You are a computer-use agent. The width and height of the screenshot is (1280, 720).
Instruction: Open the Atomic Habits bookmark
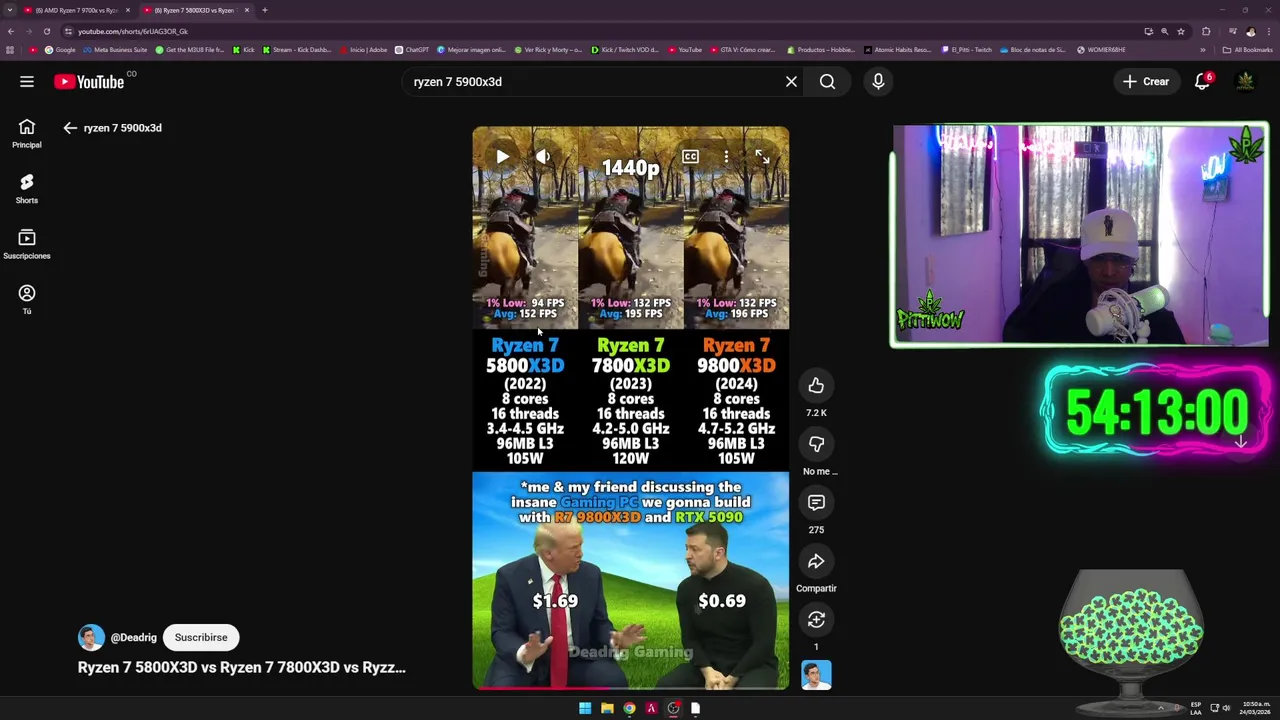(x=897, y=50)
